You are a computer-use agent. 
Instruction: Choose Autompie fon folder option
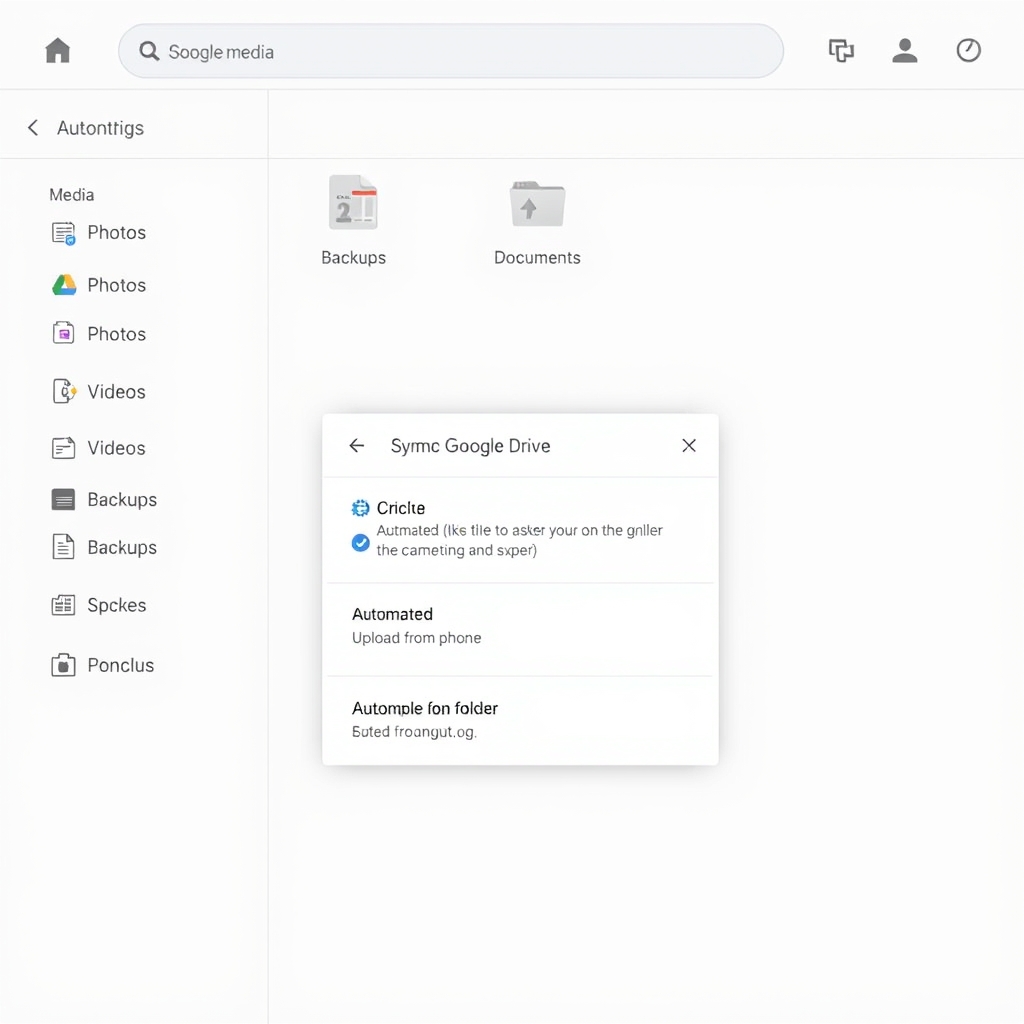520,720
